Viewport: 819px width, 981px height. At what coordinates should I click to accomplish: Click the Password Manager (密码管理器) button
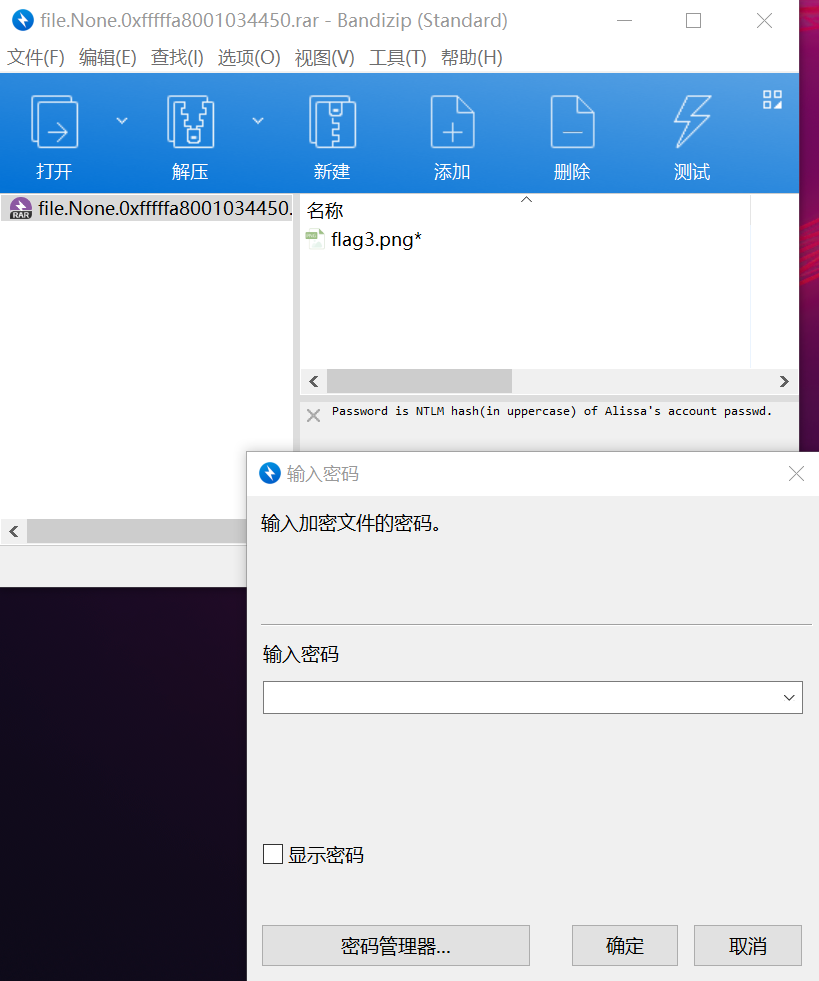(x=395, y=946)
